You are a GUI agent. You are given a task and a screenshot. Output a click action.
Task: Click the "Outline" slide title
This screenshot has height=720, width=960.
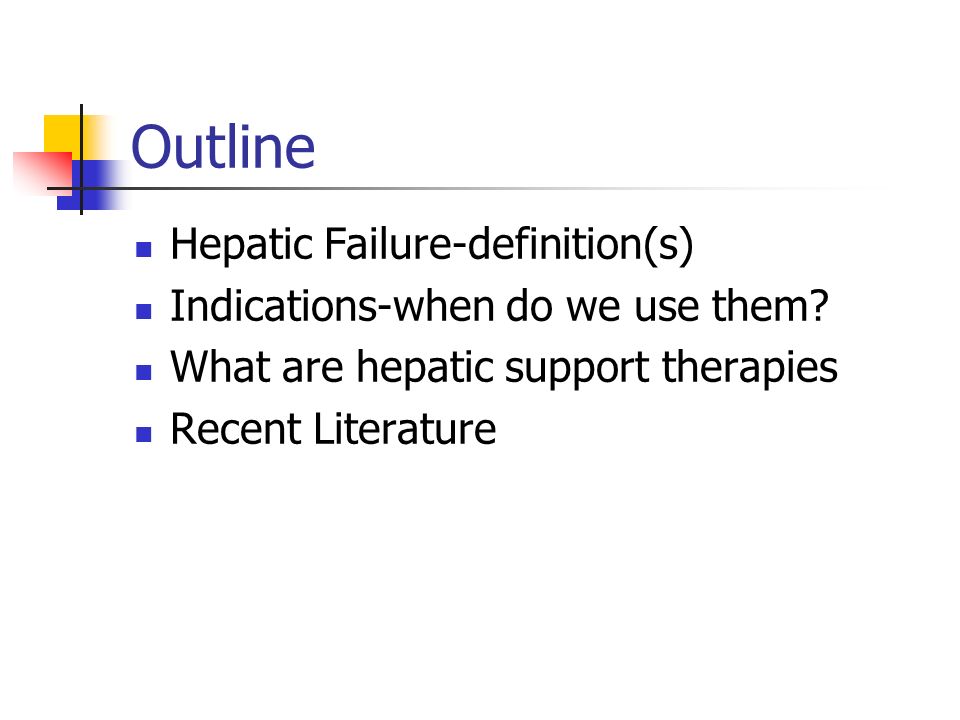point(223,147)
